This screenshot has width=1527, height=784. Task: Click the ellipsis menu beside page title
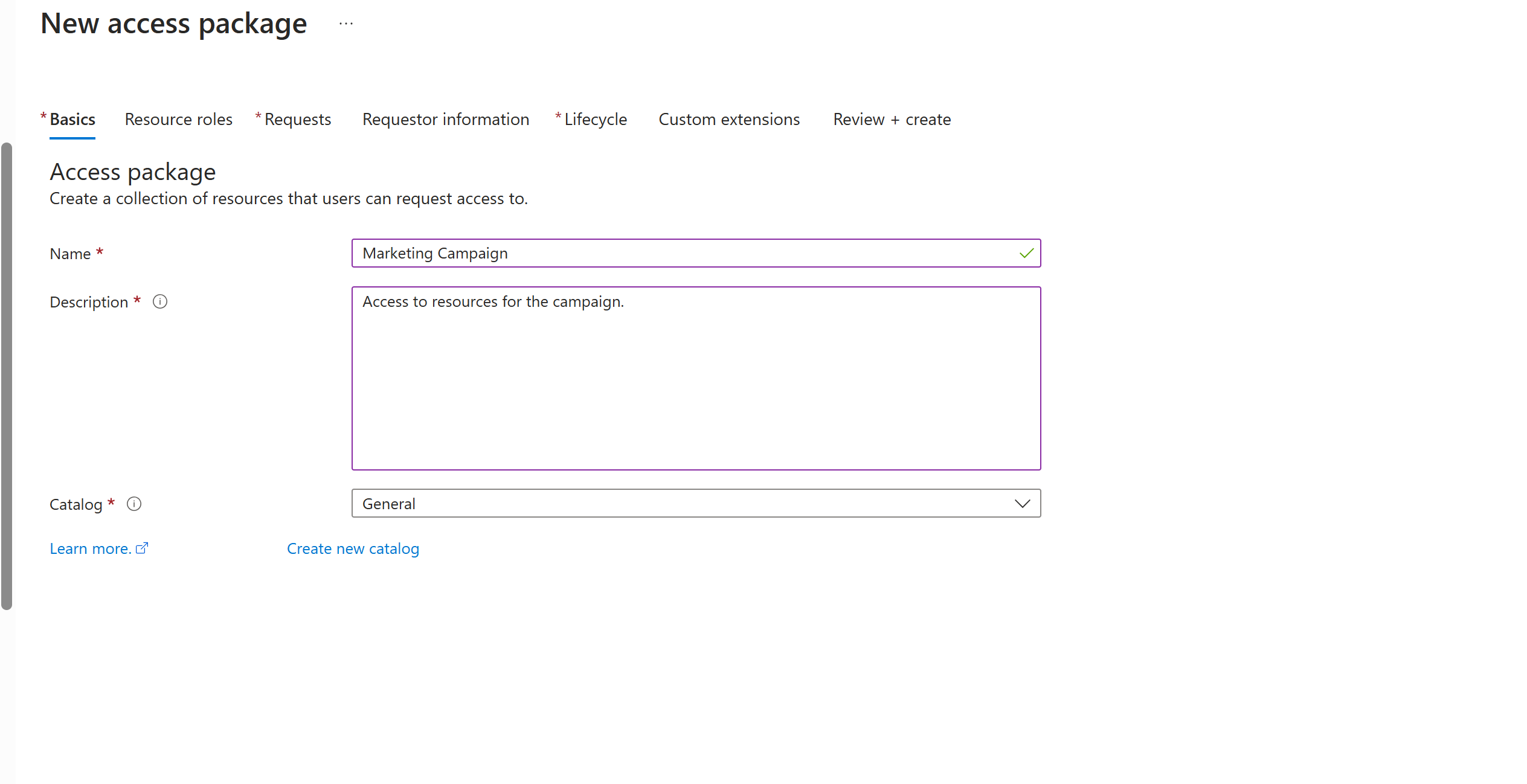346,24
